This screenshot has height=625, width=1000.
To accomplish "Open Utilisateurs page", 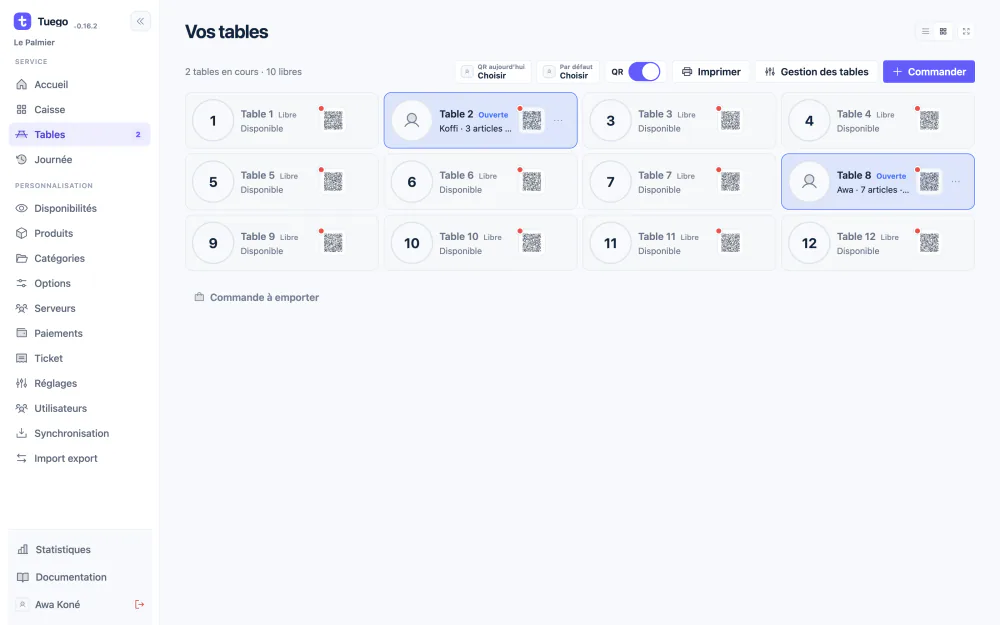I will pos(80,408).
